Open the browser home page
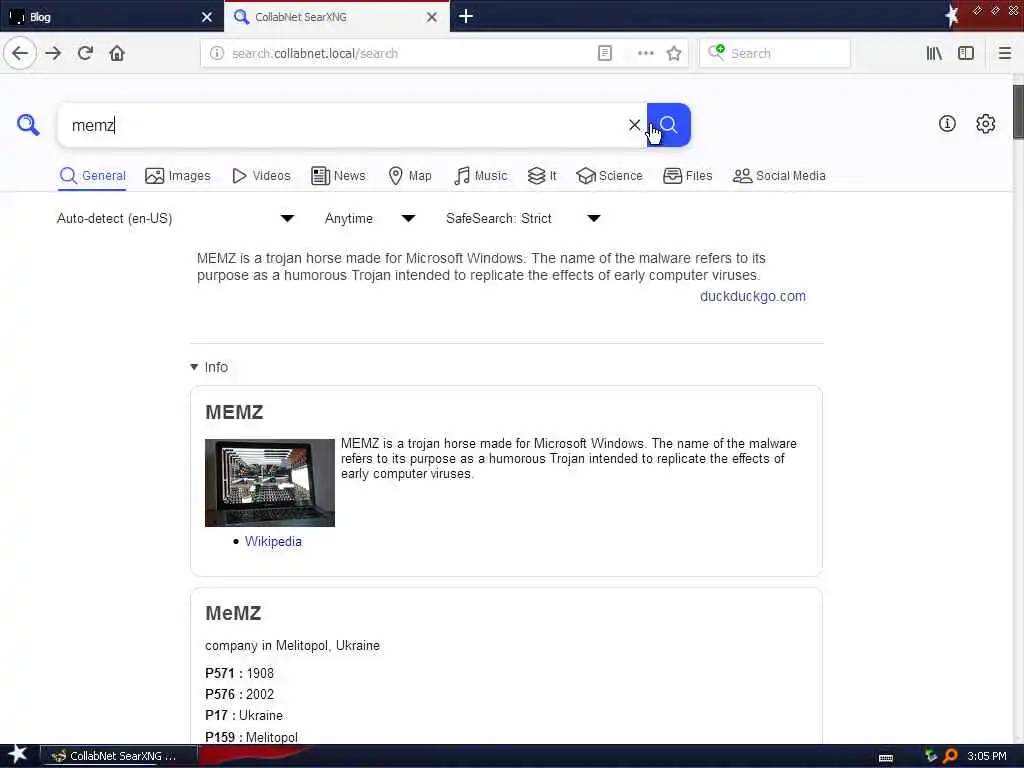The height and width of the screenshot is (768, 1024). tap(117, 53)
